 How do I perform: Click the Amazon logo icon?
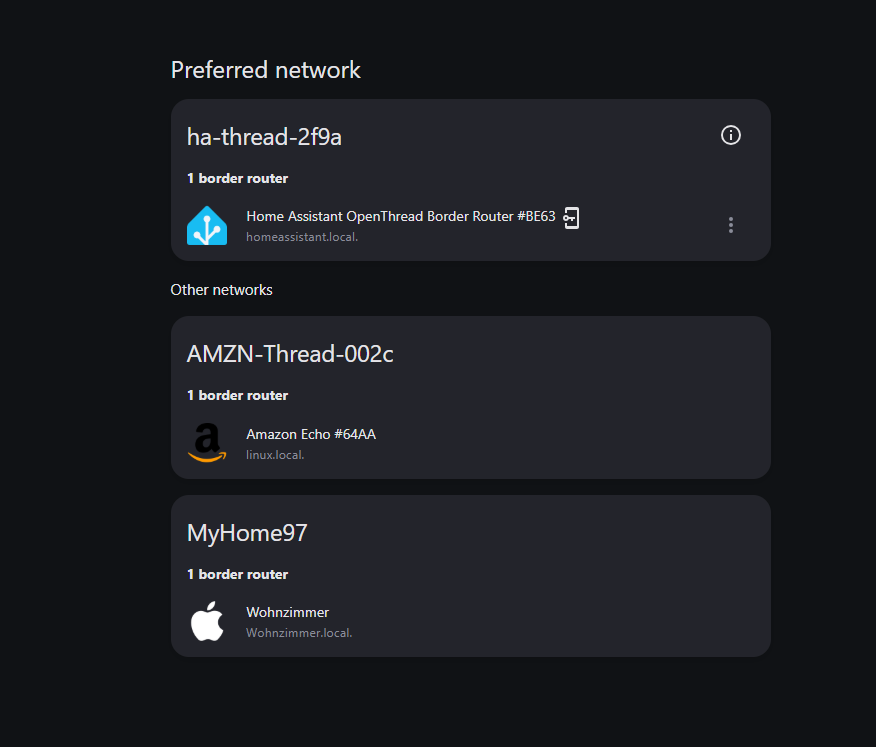pos(207,443)
